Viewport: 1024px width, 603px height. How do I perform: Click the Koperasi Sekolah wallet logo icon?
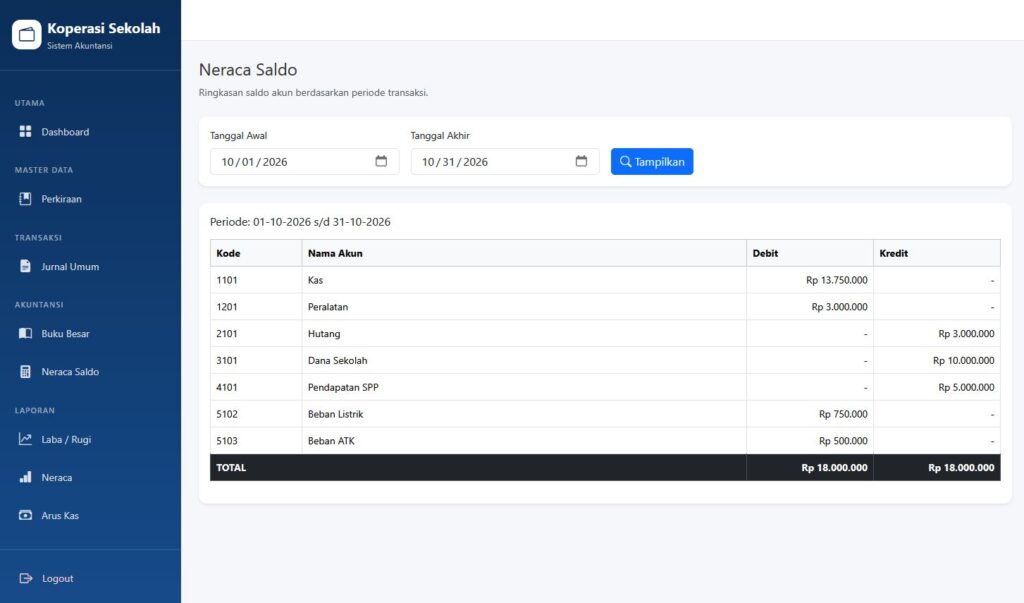tap(27, 35)
